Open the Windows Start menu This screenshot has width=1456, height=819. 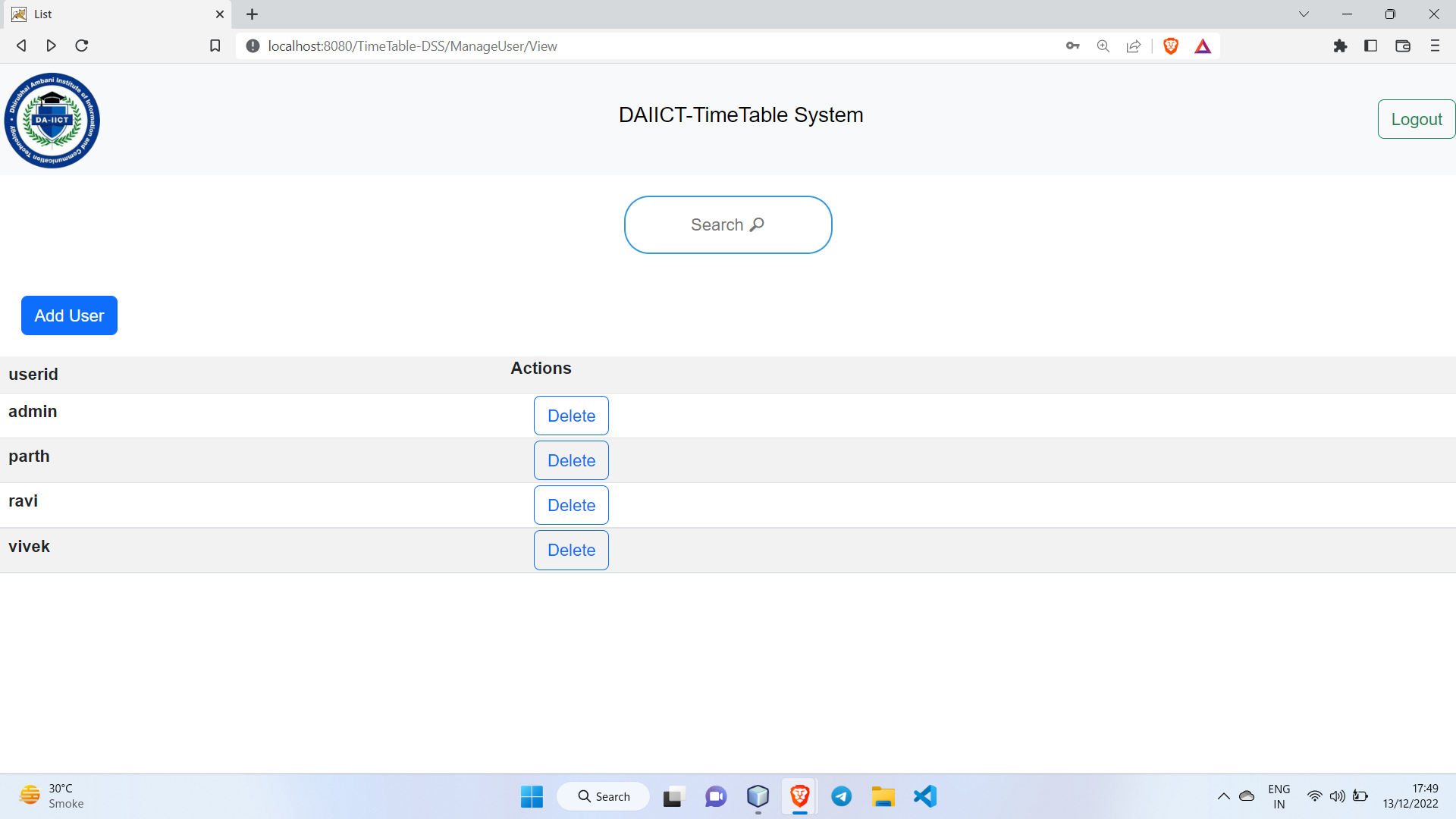[x=532, y=796]
